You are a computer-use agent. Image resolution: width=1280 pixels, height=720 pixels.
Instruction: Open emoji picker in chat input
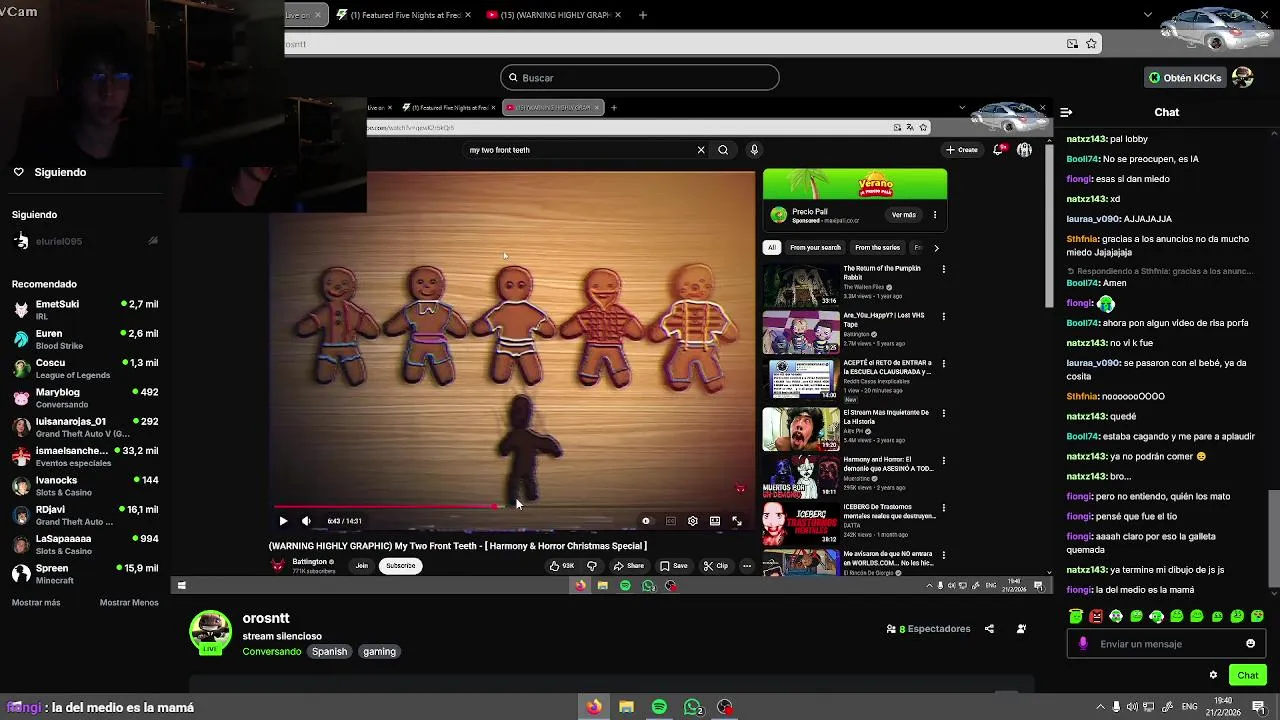(1250, 644)
